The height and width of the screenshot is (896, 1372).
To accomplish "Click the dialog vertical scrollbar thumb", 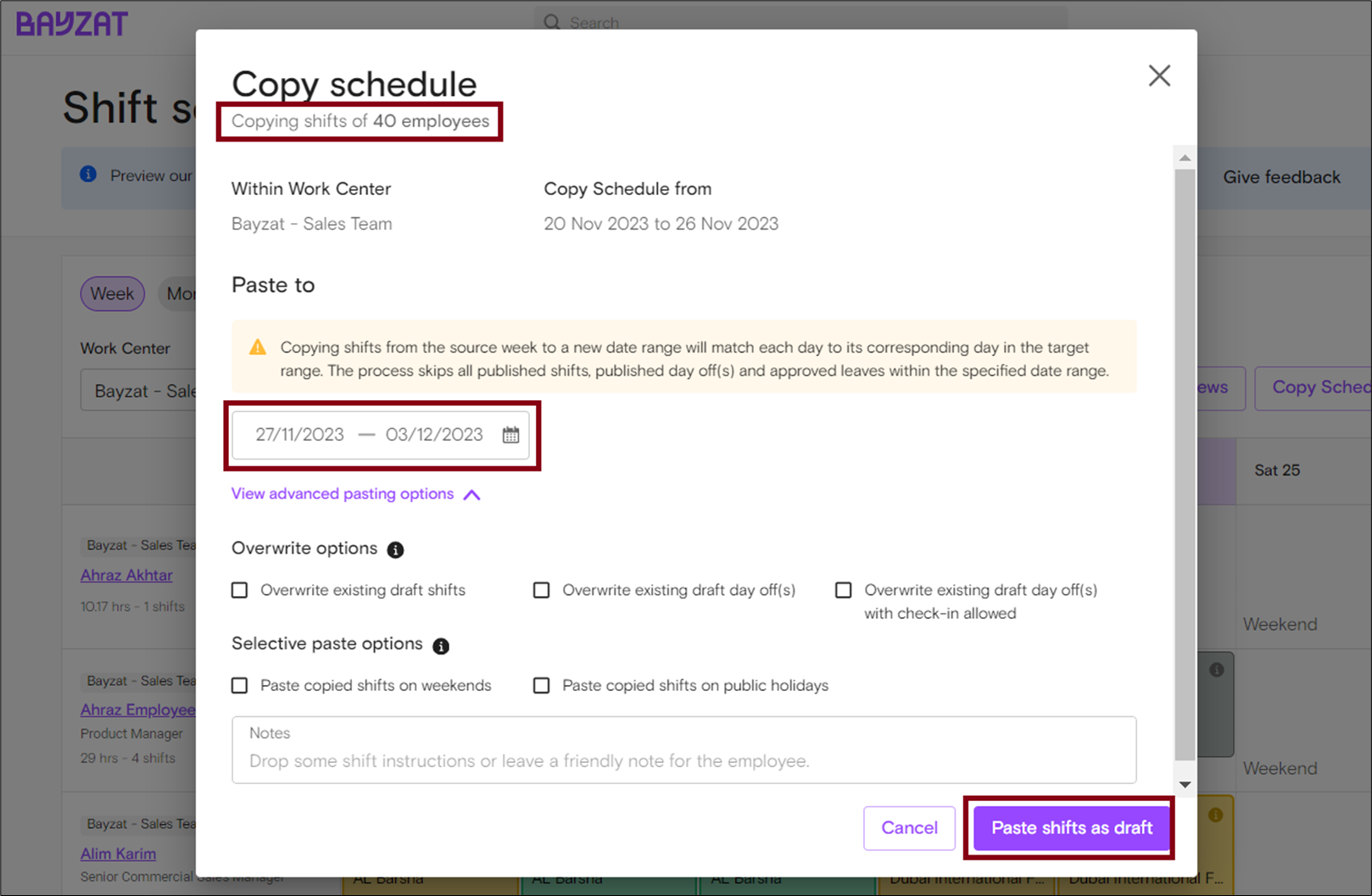I will pos(1185,465).
